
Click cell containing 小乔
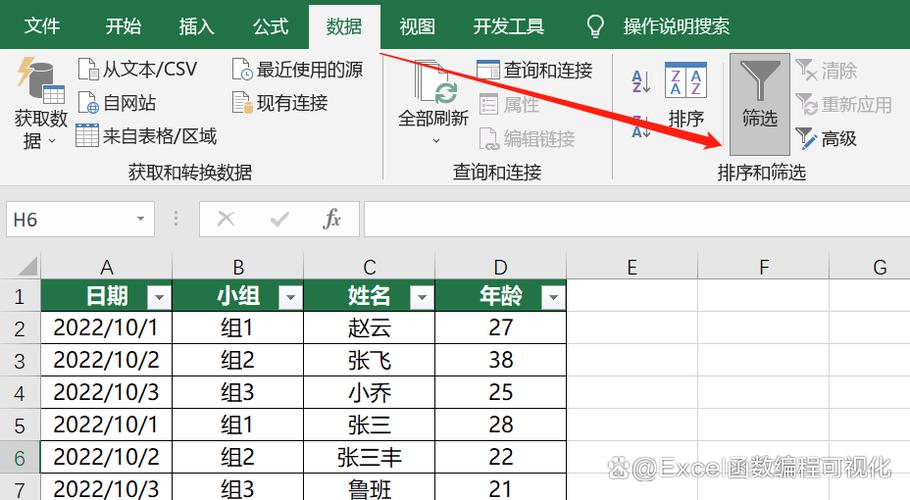coord(369,393)
